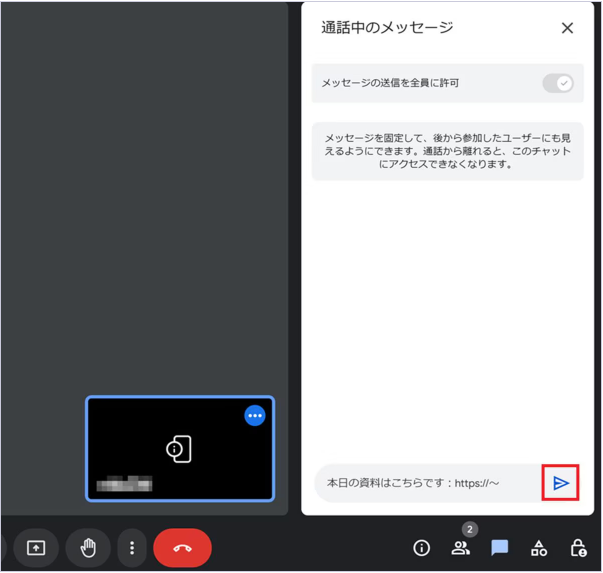The width and height of the screenshot is (603, 573).
Task: Click the device icon in the video tile
Action: pyautogui.click(x=179, y=450)
